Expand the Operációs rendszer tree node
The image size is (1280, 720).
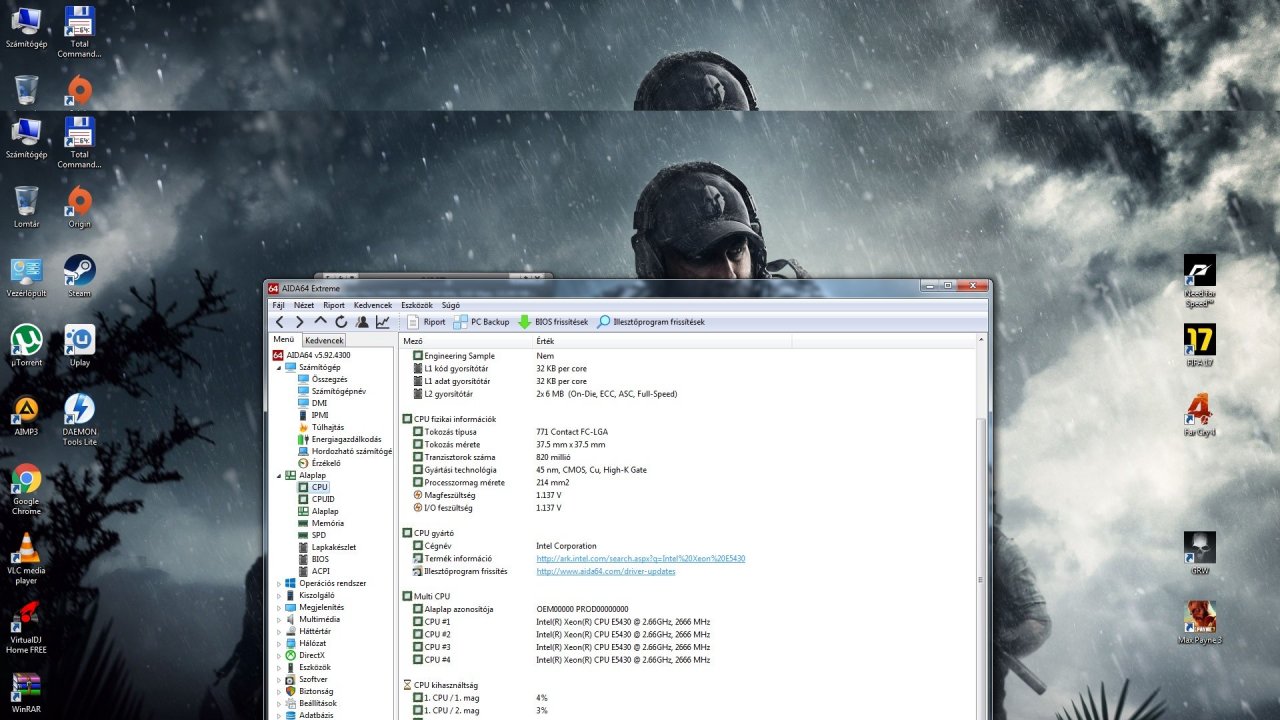(x=277, y=583)
